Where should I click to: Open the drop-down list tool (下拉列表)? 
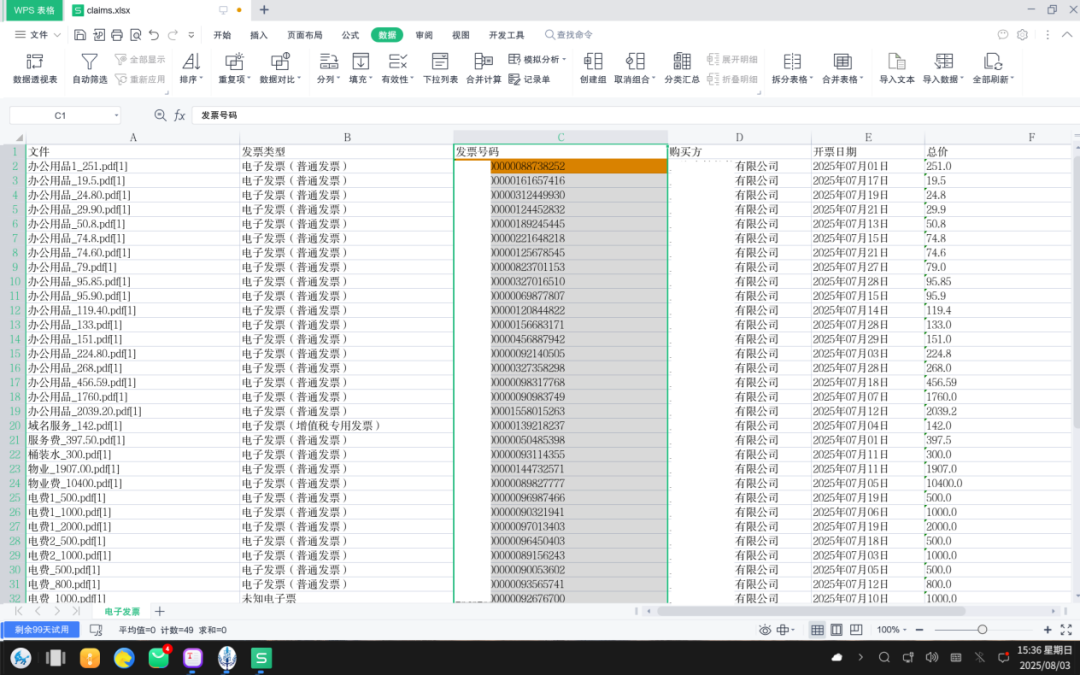pos(440,68)
